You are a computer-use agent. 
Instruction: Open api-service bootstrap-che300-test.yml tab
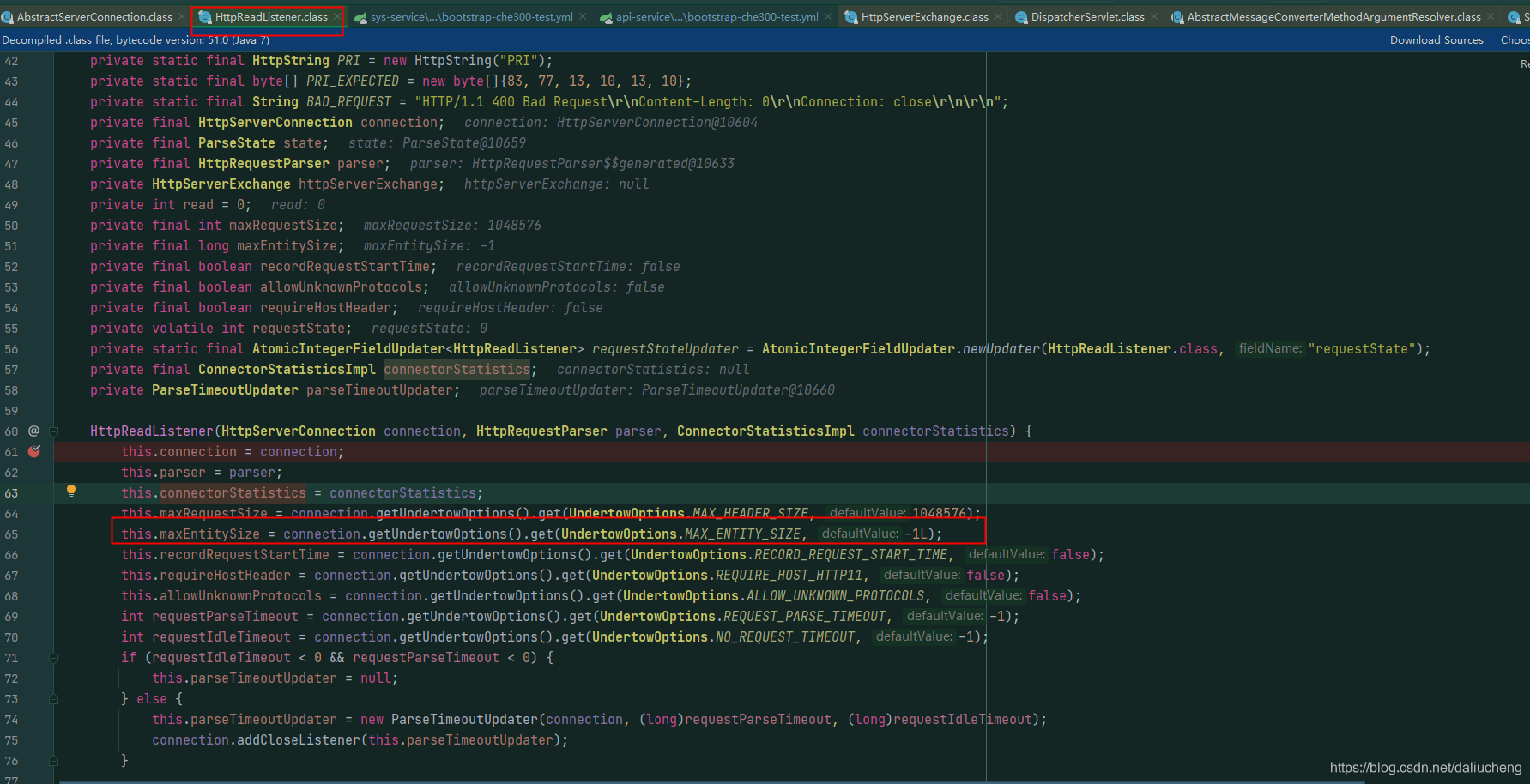tap(717, 17)
